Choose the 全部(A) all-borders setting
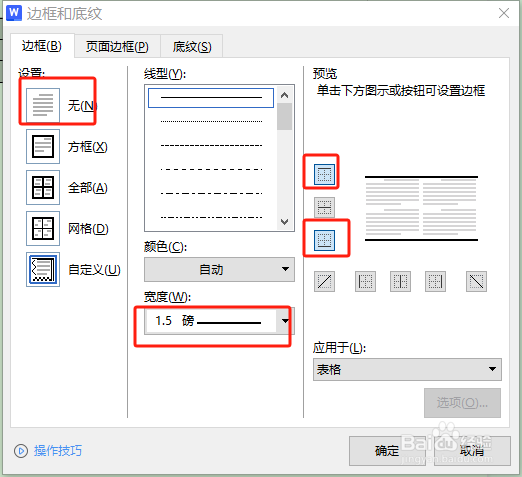Screen dimensions: 522x477 coord(43,187)
